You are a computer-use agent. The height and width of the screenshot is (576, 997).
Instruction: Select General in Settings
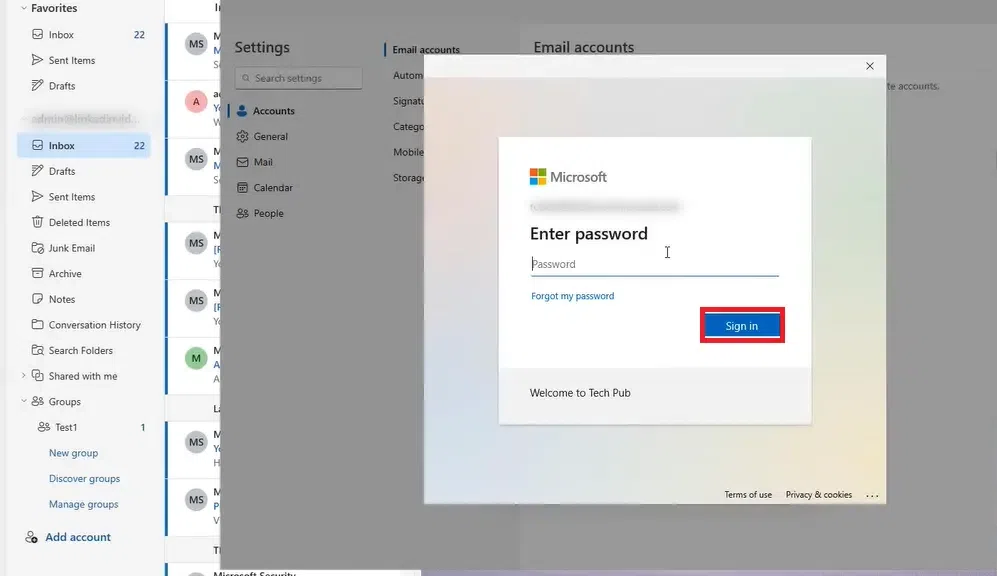[270, 136]
